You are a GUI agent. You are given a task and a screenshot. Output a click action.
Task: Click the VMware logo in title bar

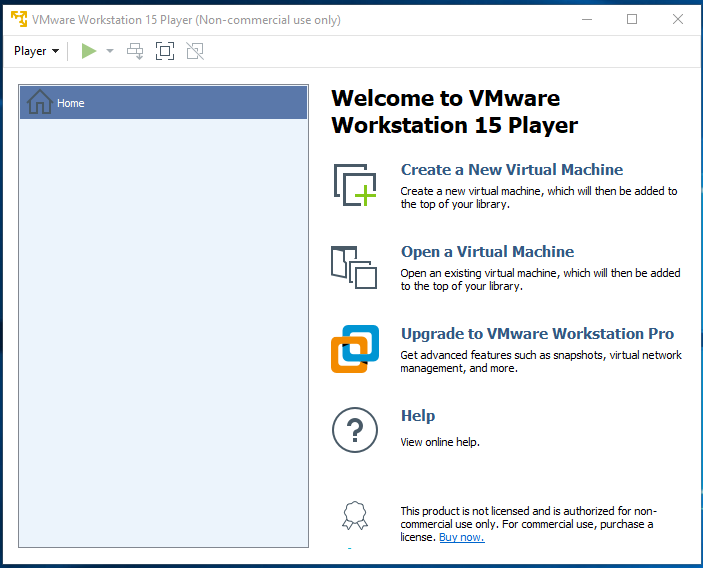(19, 19)
